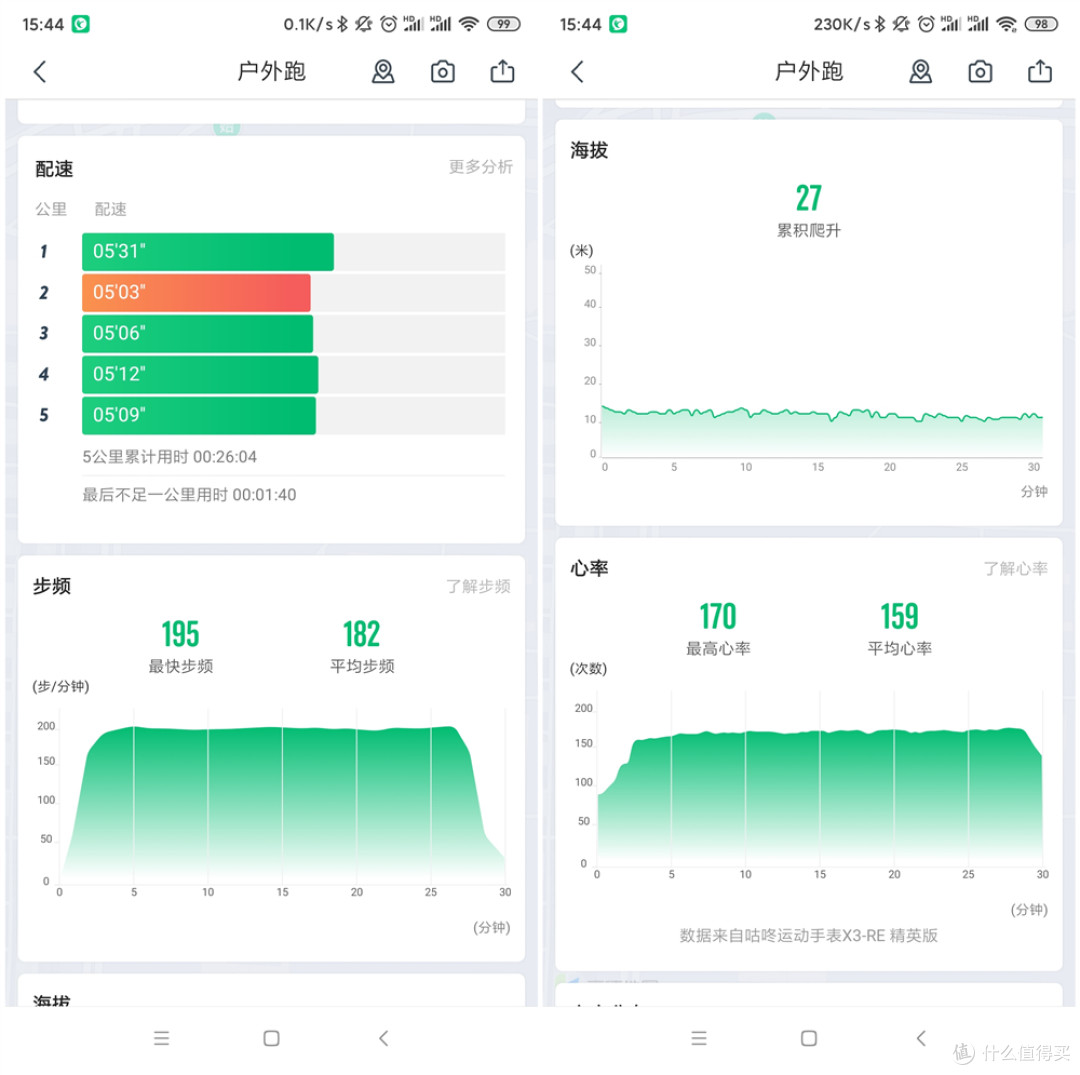Tap 平均步频 label
1080x1075 pixels.
(x=362, y=666)
